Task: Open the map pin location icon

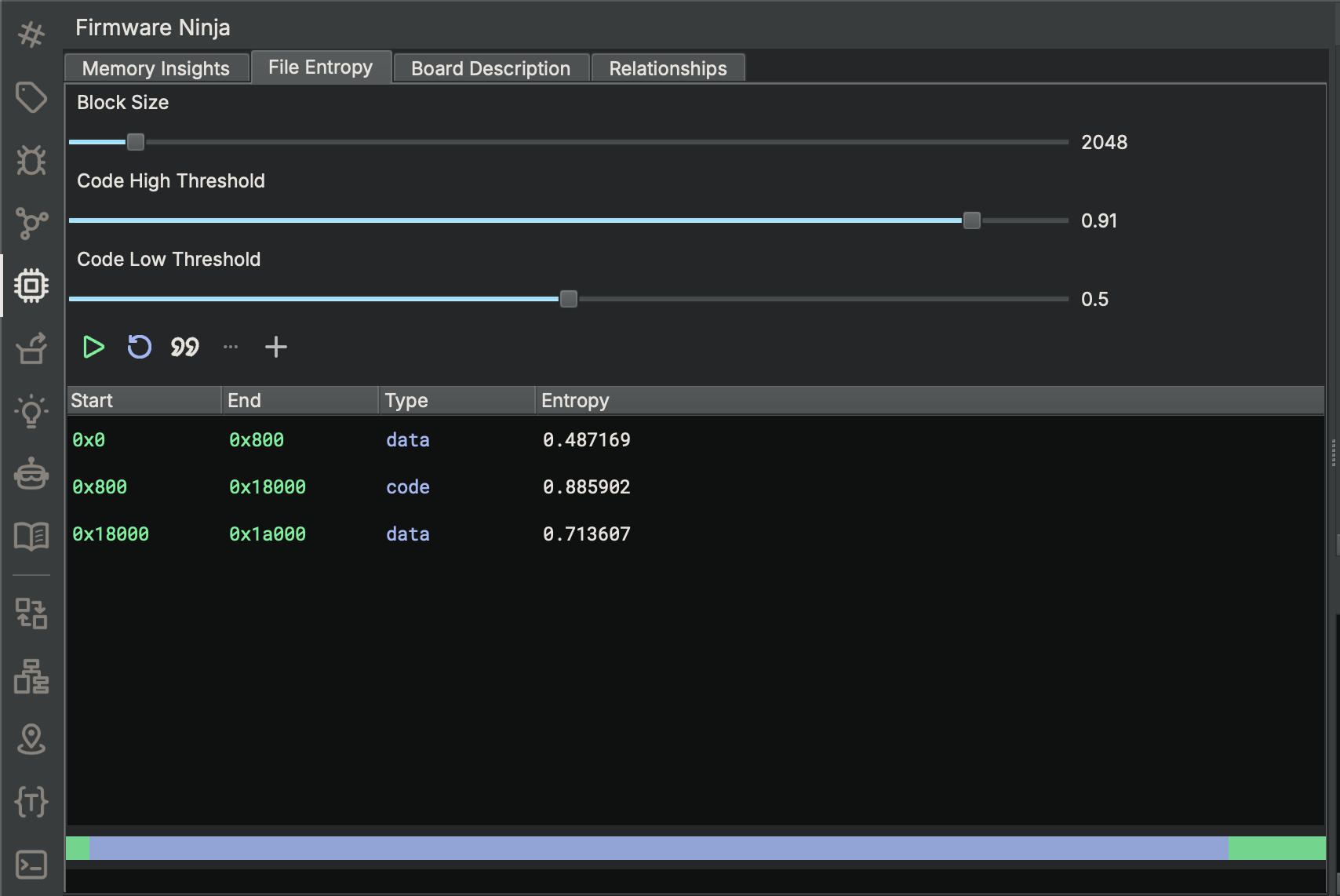Action: 31,739
